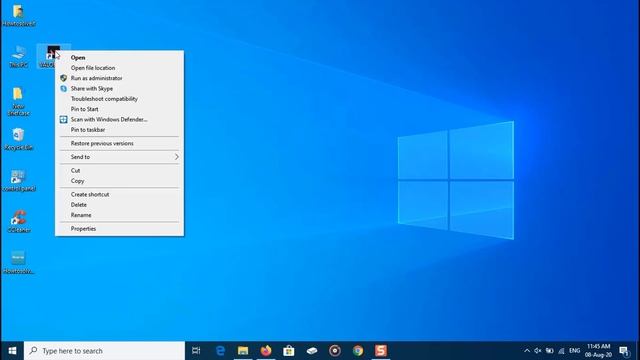Open the Action Center notifications icon
The height and width of the screenshot is (360, 640).
click(x=624, y=351)
